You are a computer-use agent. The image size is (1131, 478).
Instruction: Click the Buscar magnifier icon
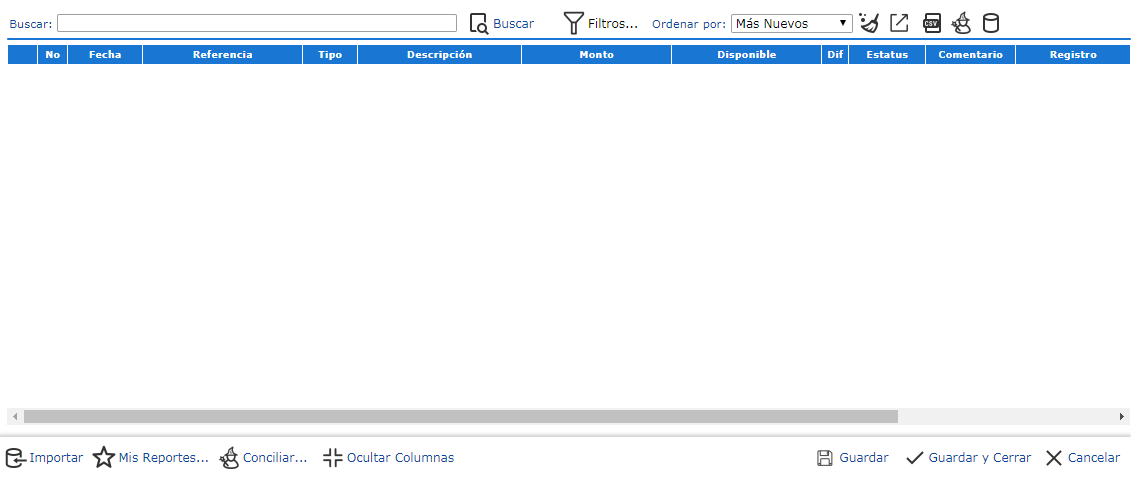point(479,24)
